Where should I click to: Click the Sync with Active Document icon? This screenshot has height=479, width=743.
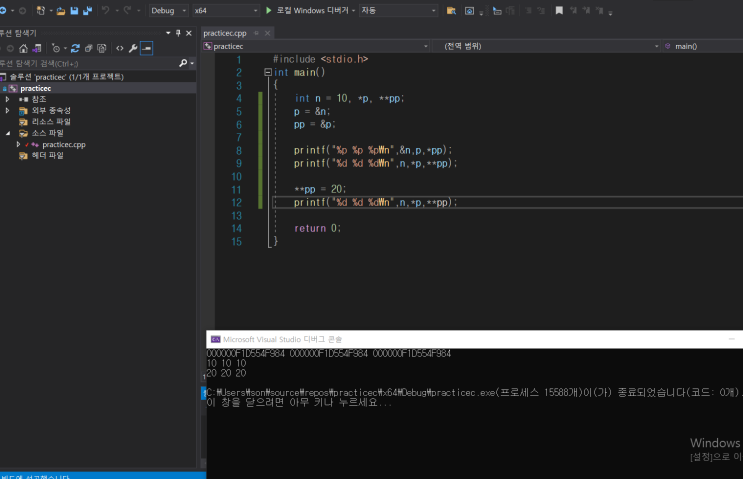(75, 48)
